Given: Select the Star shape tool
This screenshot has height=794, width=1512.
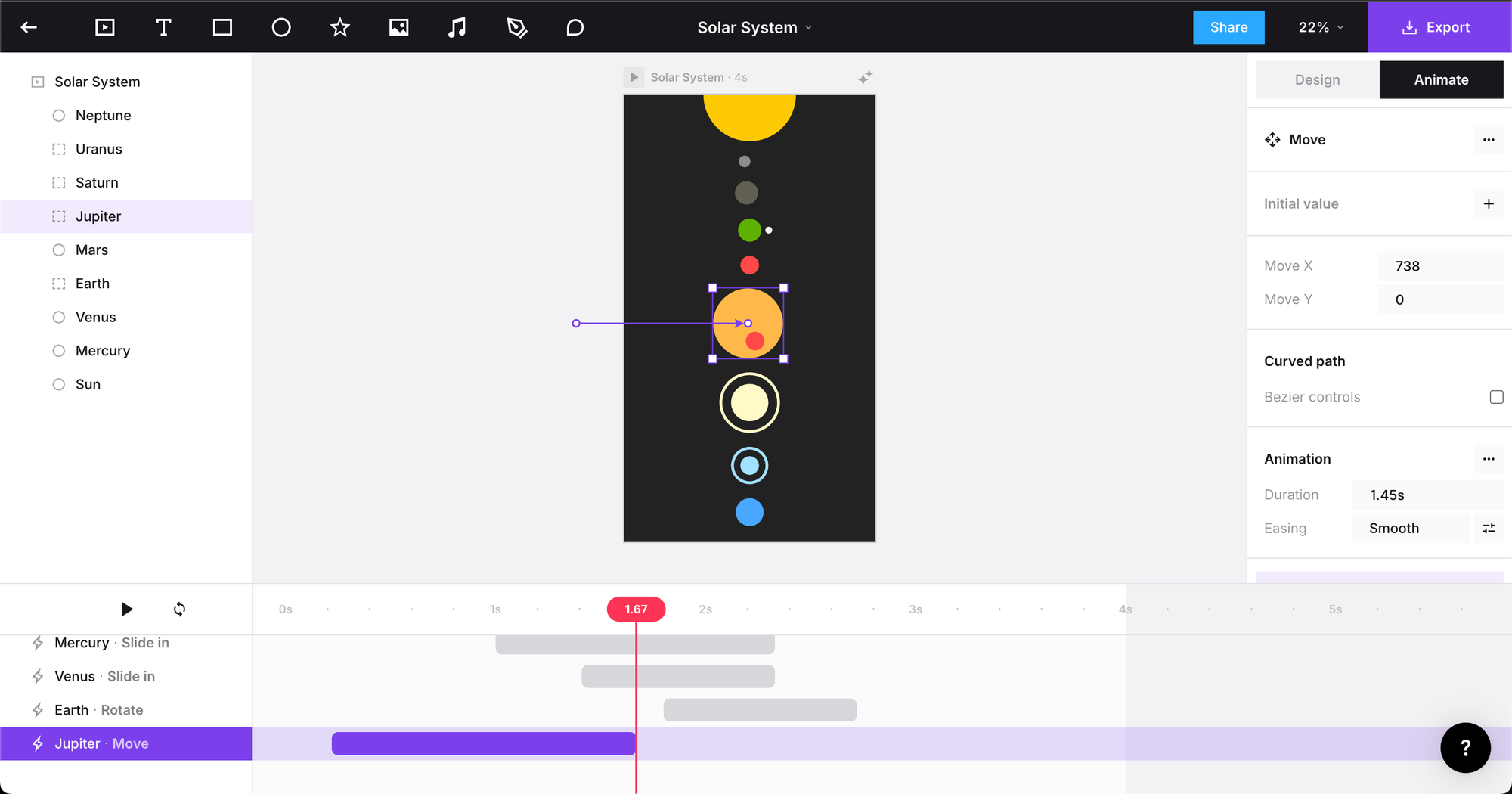Looking at the screenshot, I should 340,28.
